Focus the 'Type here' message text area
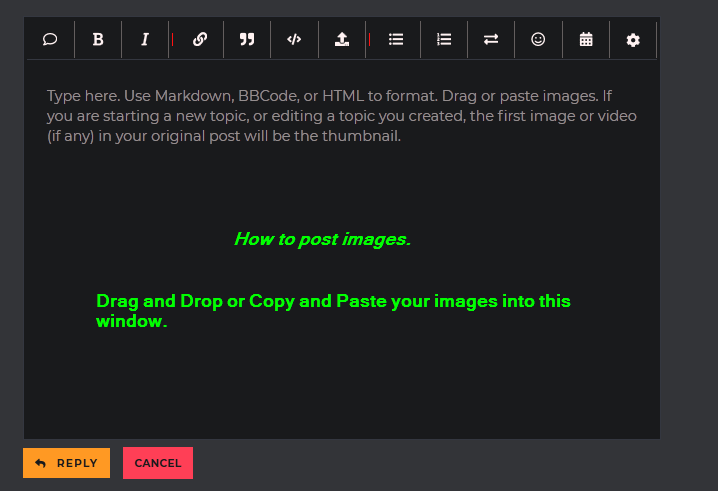718x491 pixels. click(342, 249)
